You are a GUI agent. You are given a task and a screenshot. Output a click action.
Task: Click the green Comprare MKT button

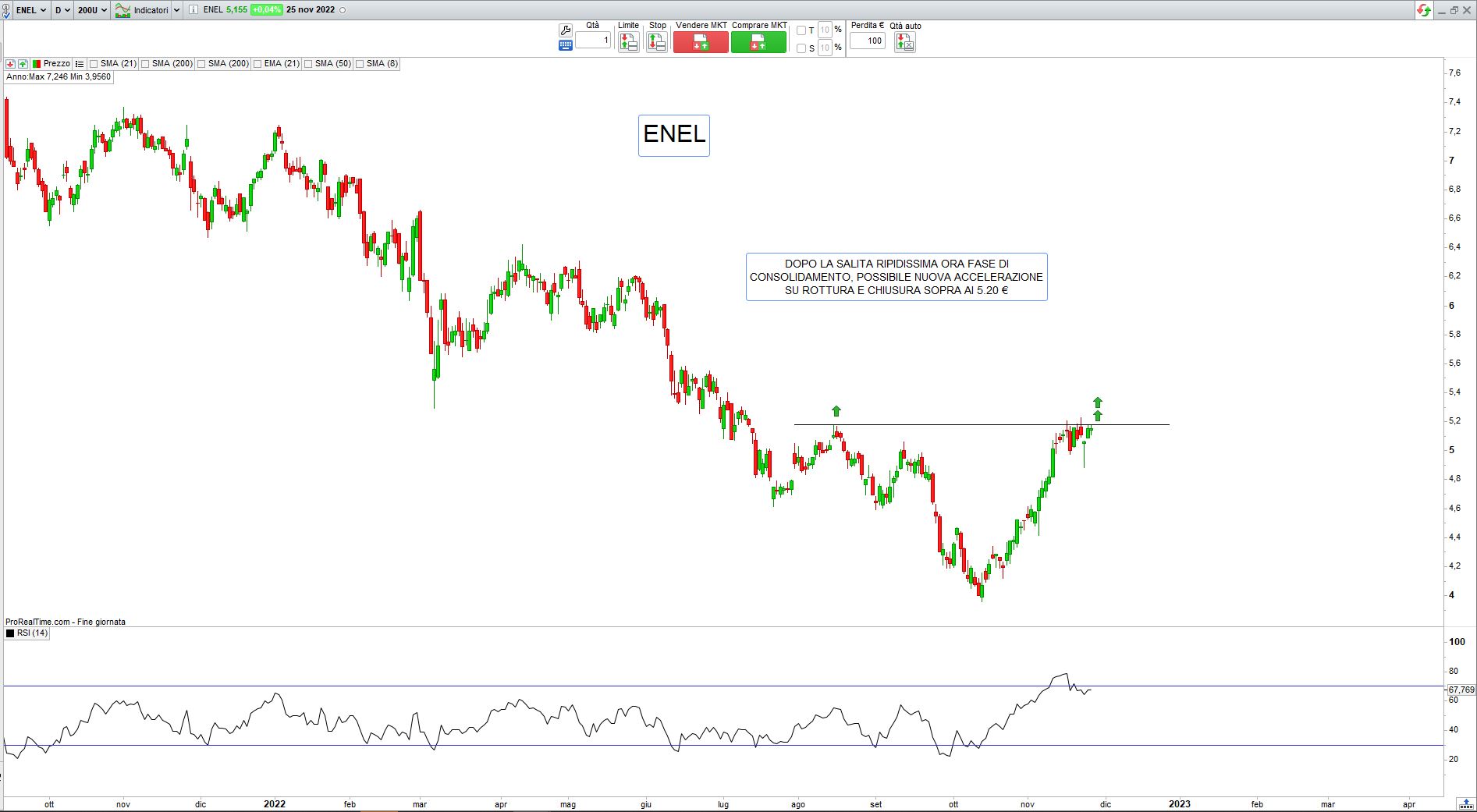pyautogui.click(x=758, y=42)
